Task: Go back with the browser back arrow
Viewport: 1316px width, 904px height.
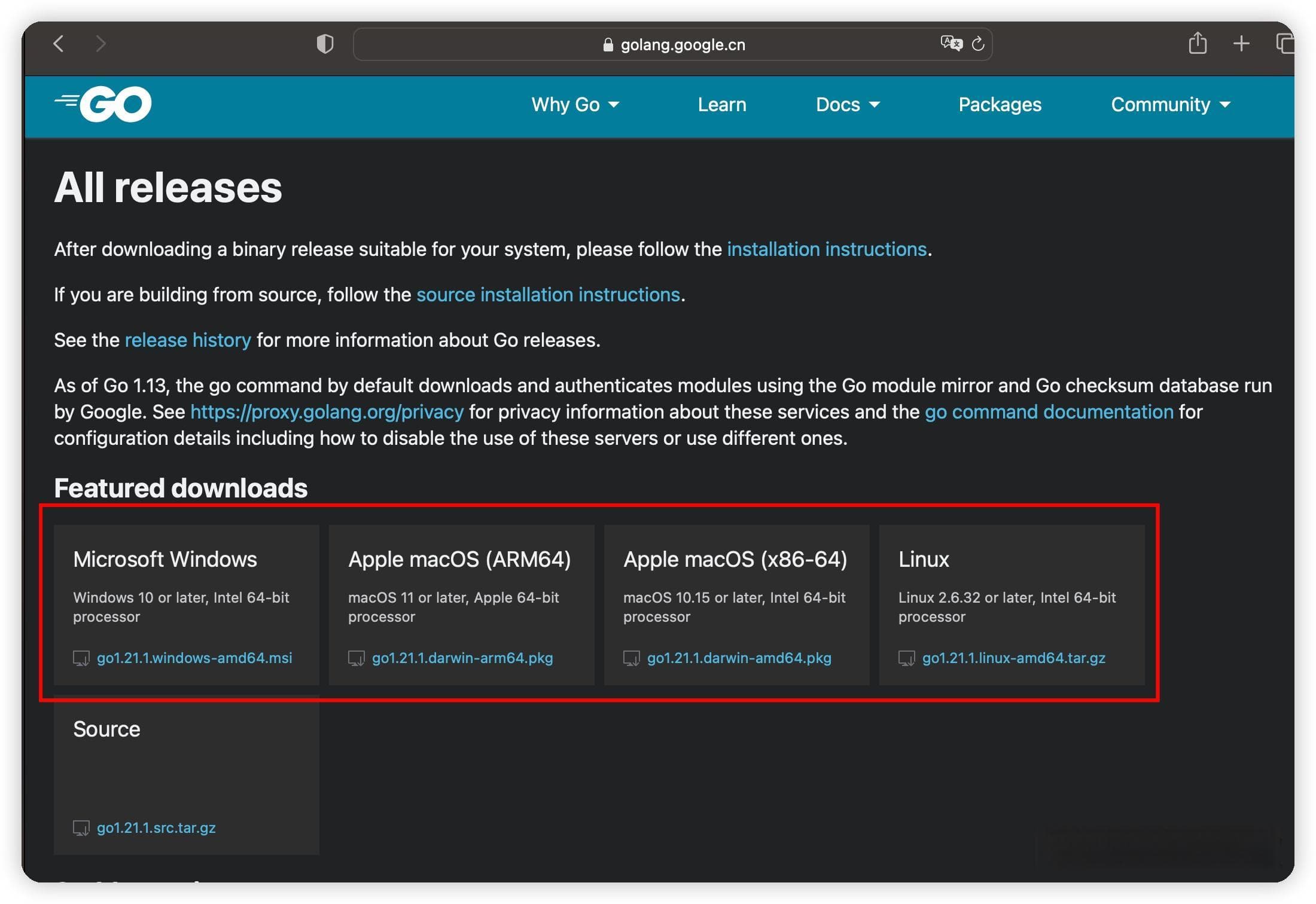Action: tap(59, 44)
